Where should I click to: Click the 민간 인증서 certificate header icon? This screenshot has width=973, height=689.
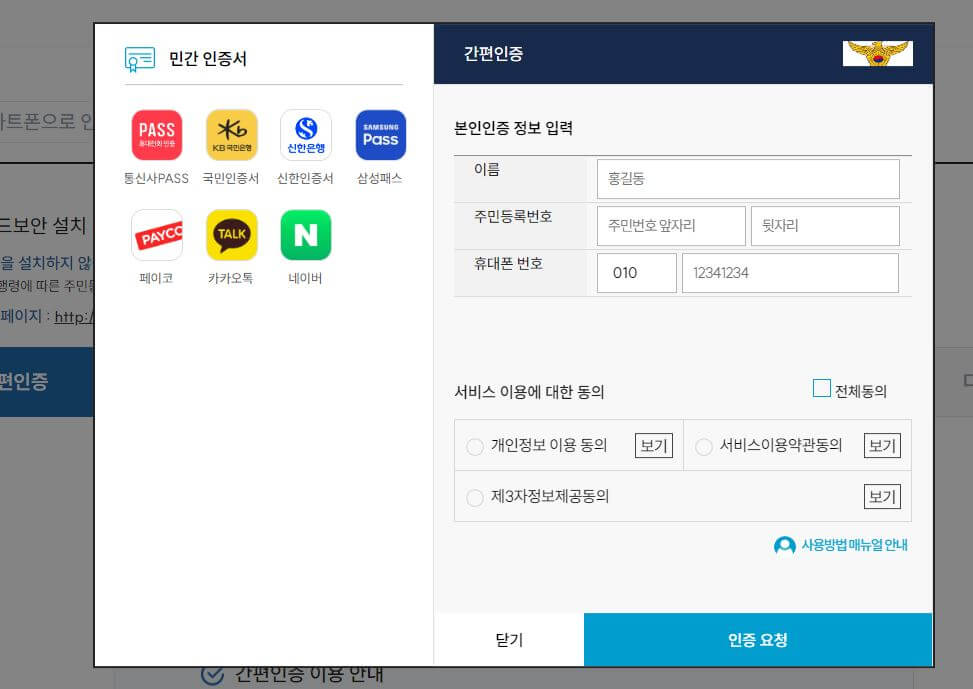140,59
